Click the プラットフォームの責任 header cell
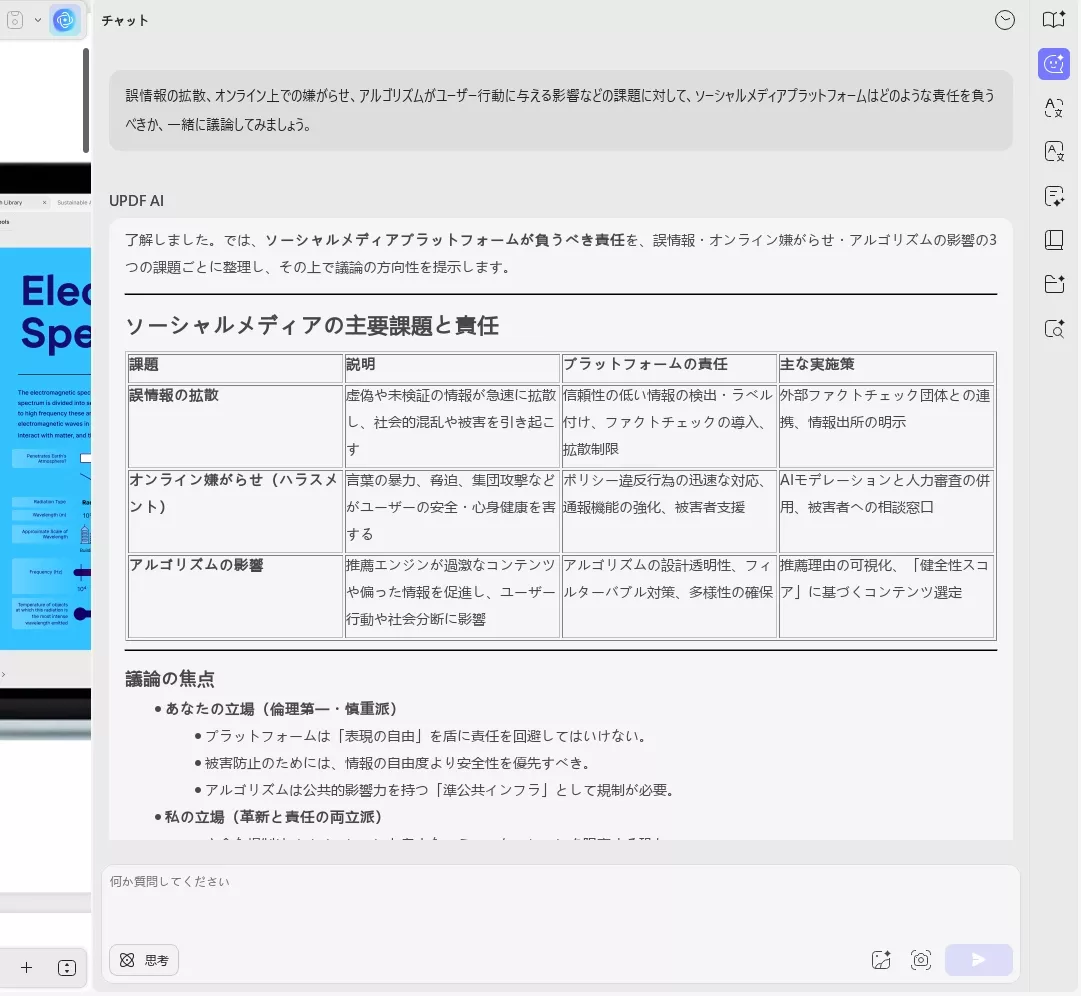The width and height of the screenshot is (1081, 996). click(669, 367)
